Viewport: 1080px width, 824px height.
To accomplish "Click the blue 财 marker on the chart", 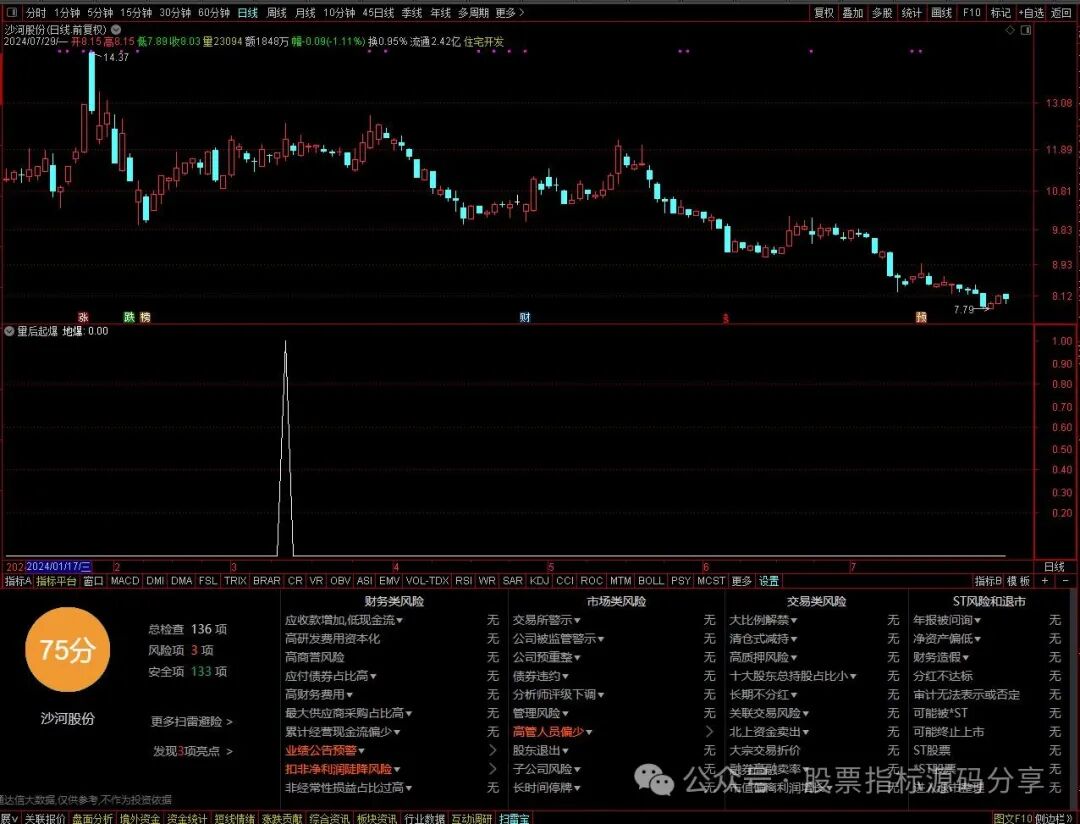I will point(525,317).
